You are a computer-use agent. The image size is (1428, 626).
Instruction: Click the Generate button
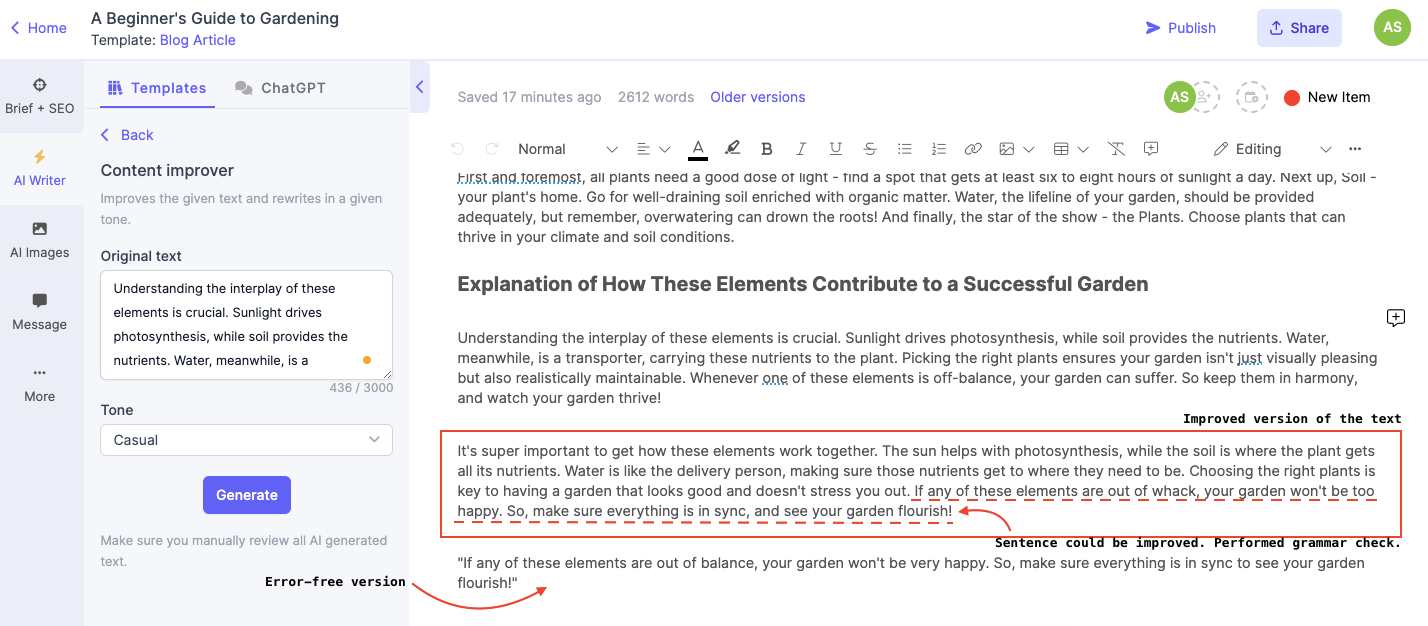pyautogui.click(x=247, y=495)
